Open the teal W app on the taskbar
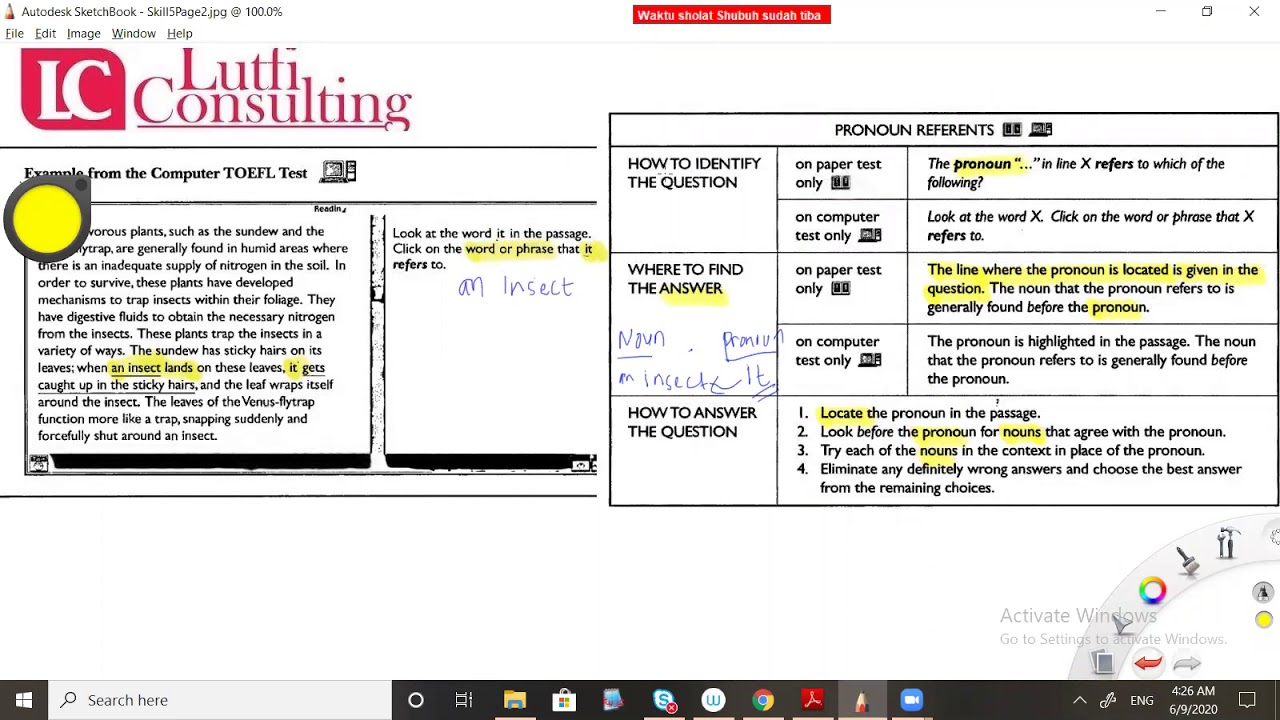The width and height of the screenshot is (1280, 720). pyautogui.click(x=713, y=700)
